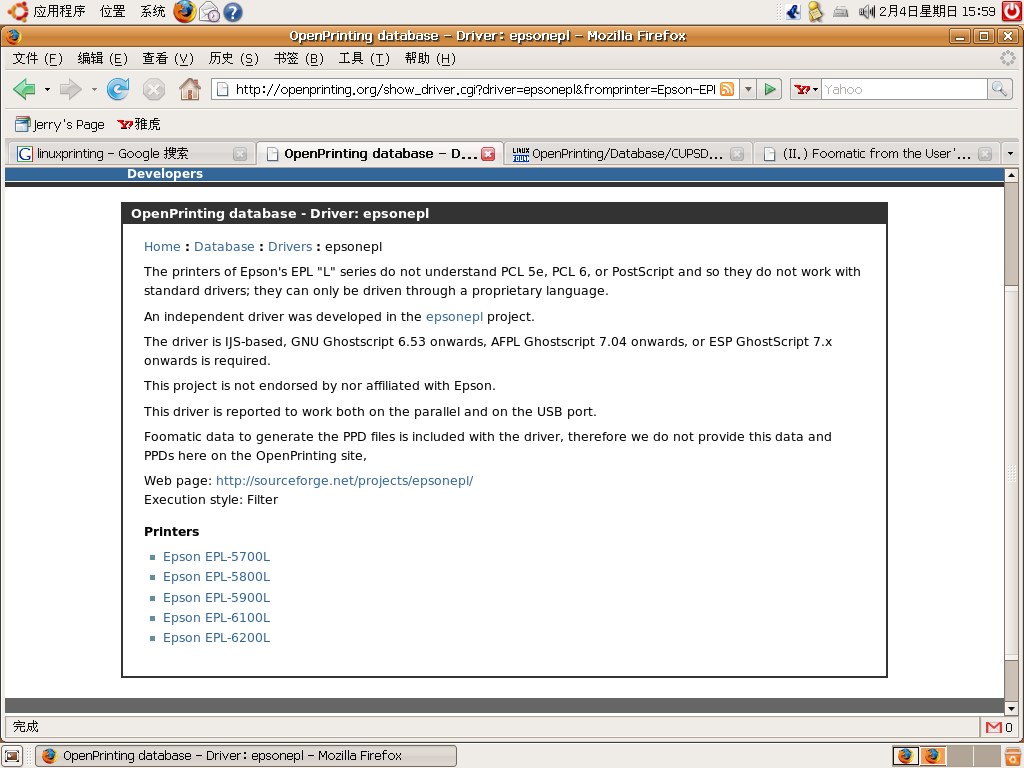1024x768 pixels.
Task: Open the list-all-tabs dropdown
Action: (x=1010, y=153)
